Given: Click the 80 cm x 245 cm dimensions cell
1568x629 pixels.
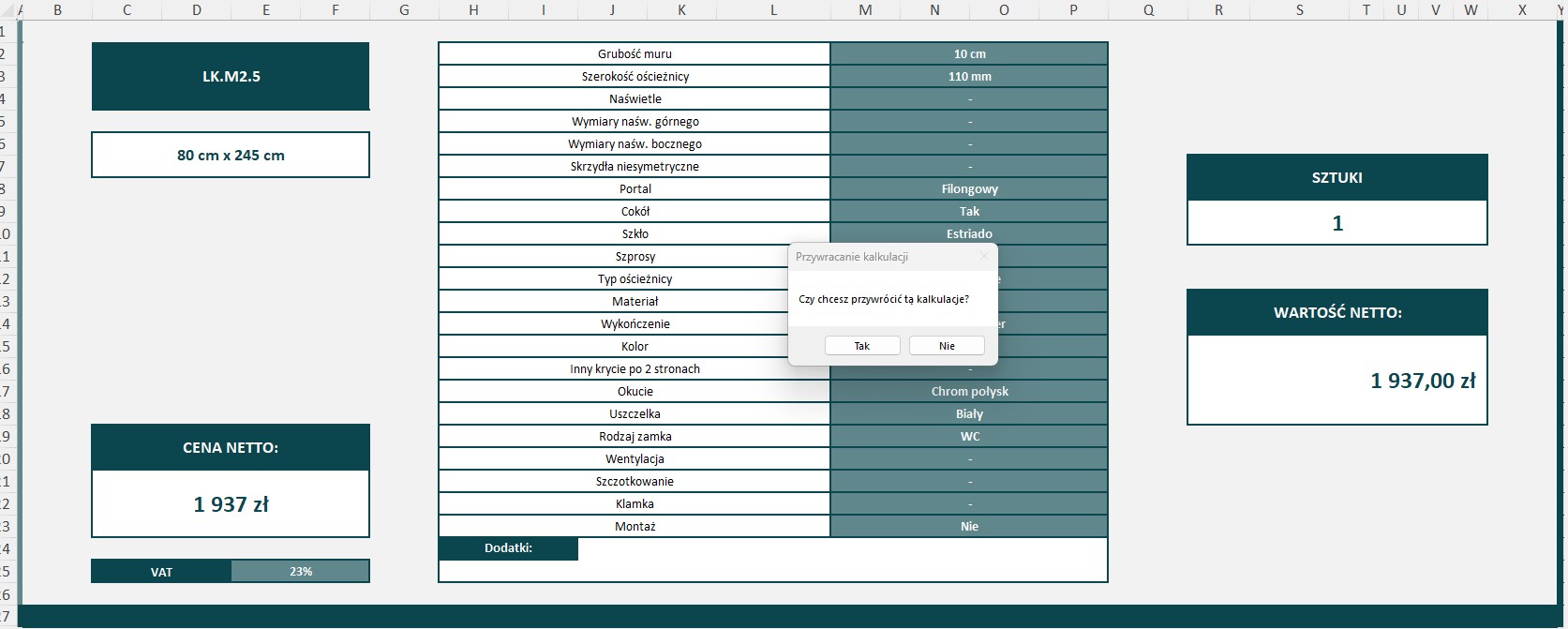Looking at the screenshot, I should [231, 155].
